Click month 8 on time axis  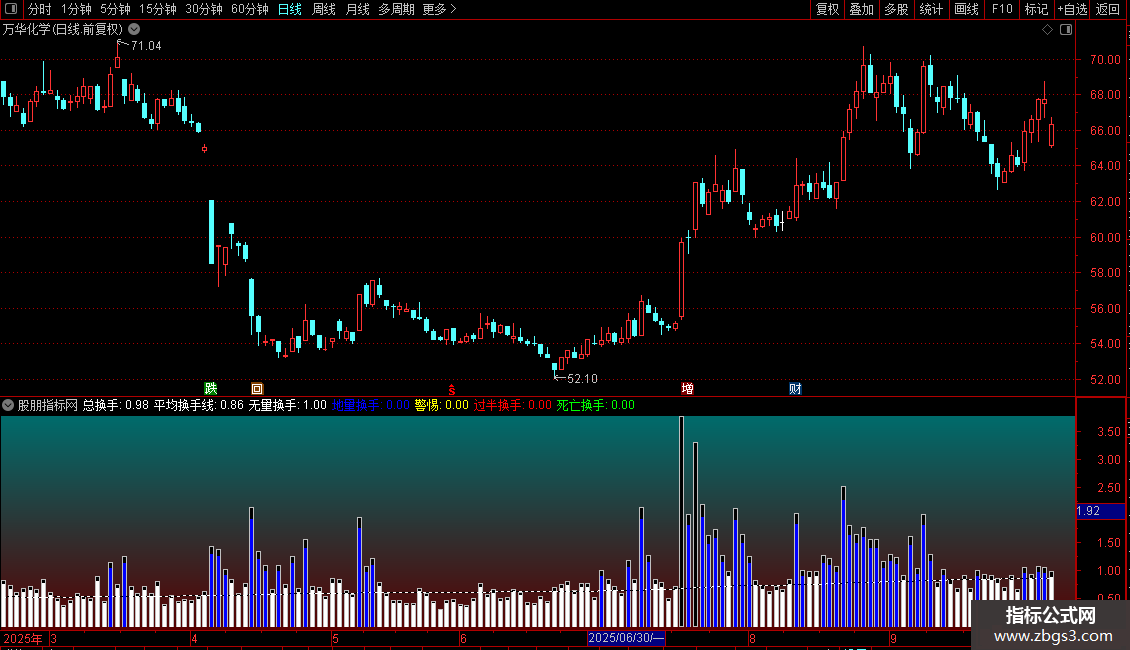tap(752, 638)
